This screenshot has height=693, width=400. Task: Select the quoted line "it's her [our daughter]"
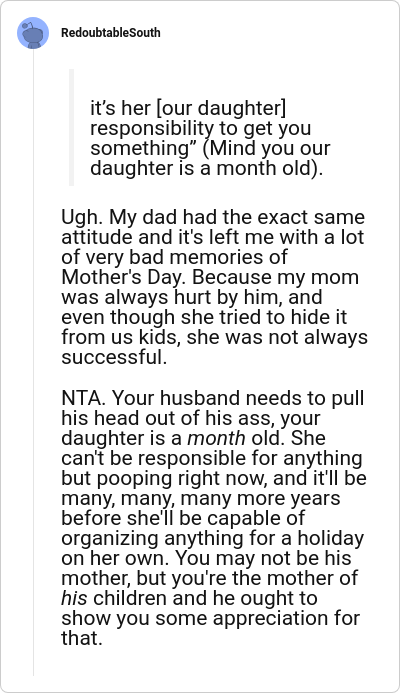click(x=188, y=108)
